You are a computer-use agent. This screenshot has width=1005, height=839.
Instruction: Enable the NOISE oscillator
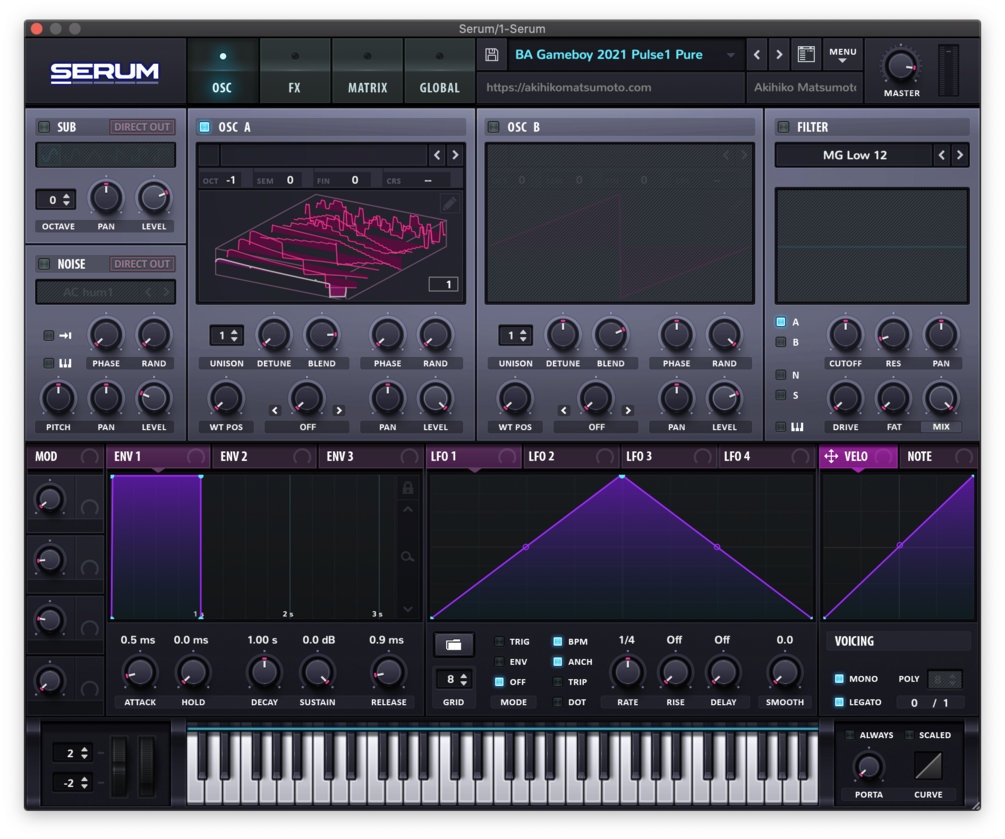[44, 263]
